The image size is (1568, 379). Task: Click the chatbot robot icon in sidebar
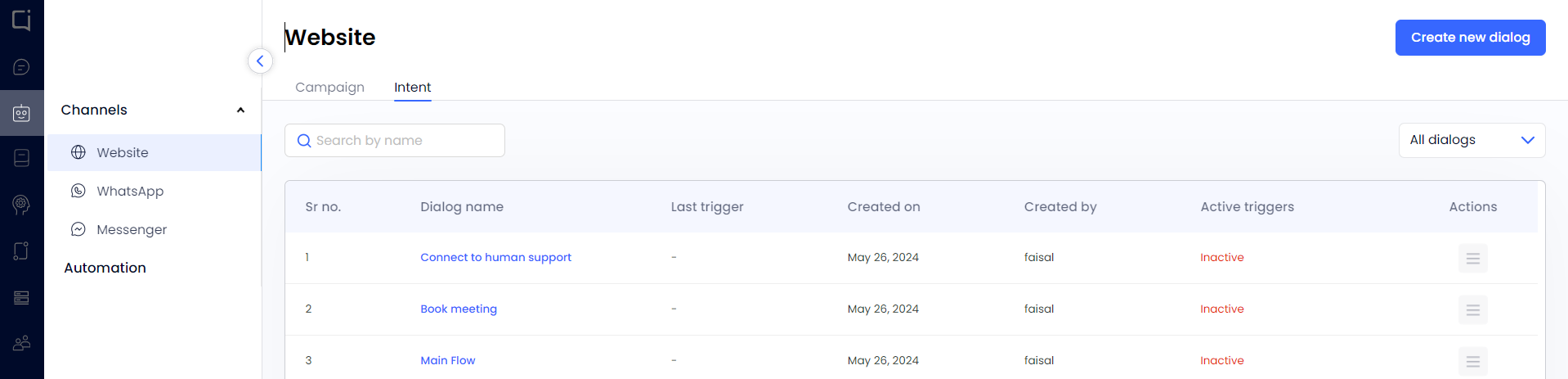coord(22,113)
